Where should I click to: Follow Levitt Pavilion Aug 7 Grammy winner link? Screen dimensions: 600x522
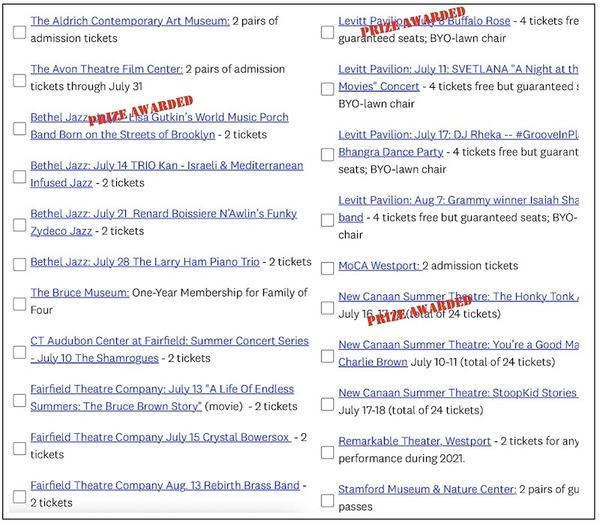click(458, 209)
